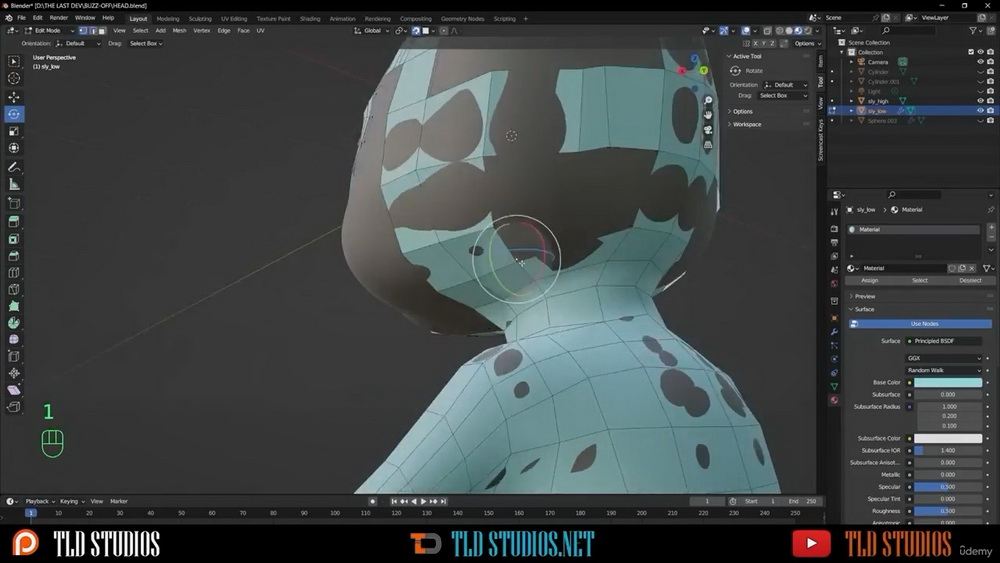The width and height of the screenshot is (1000, 563).
Task: Open Global transform orientation dropdown
Action: click(x=371, y=31)
